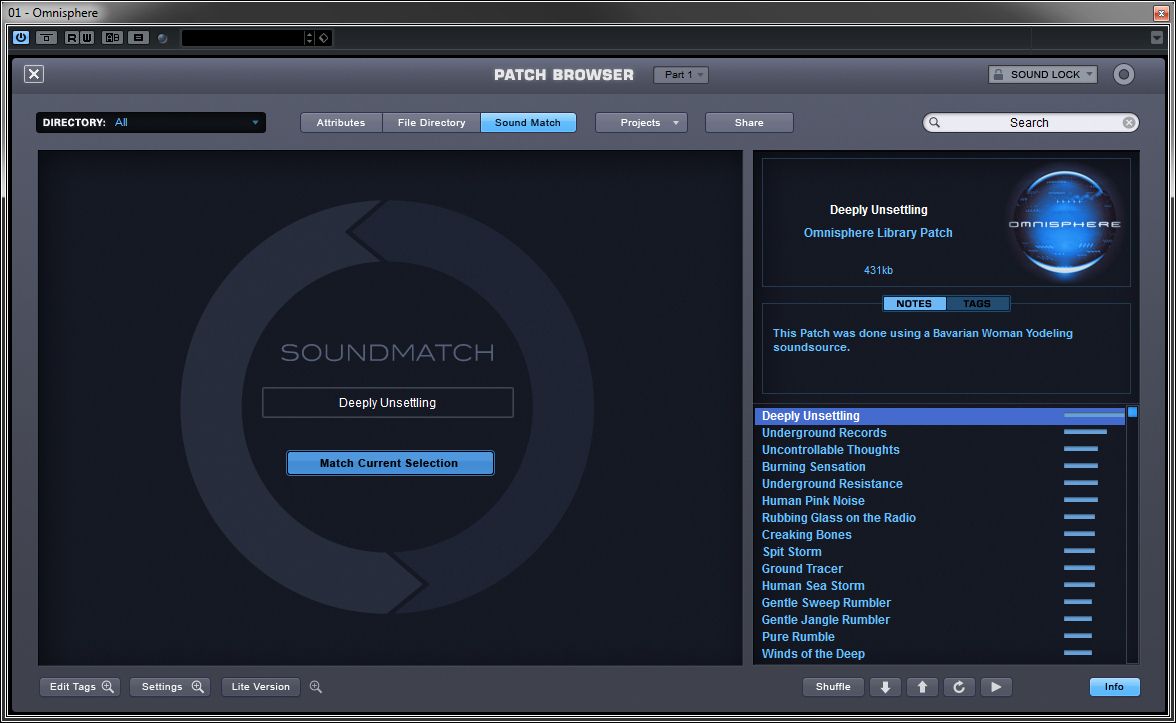Select the Notes tab
This screenshot has height=723, width=1176.
[x=914, y=303]
